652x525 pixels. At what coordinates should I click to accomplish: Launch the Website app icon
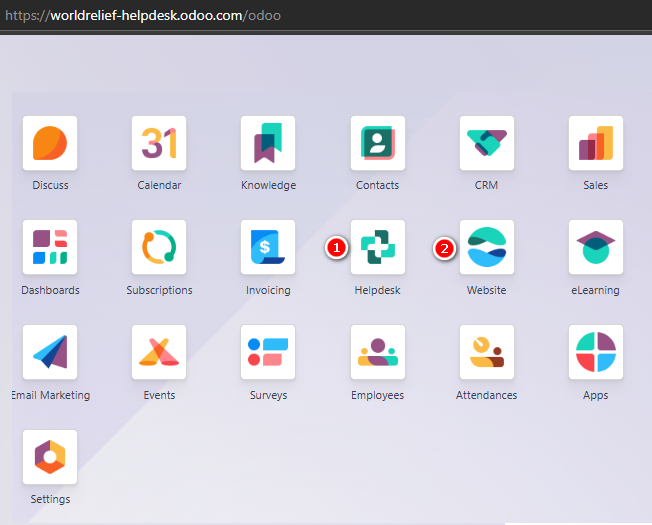tap(487, 247)
